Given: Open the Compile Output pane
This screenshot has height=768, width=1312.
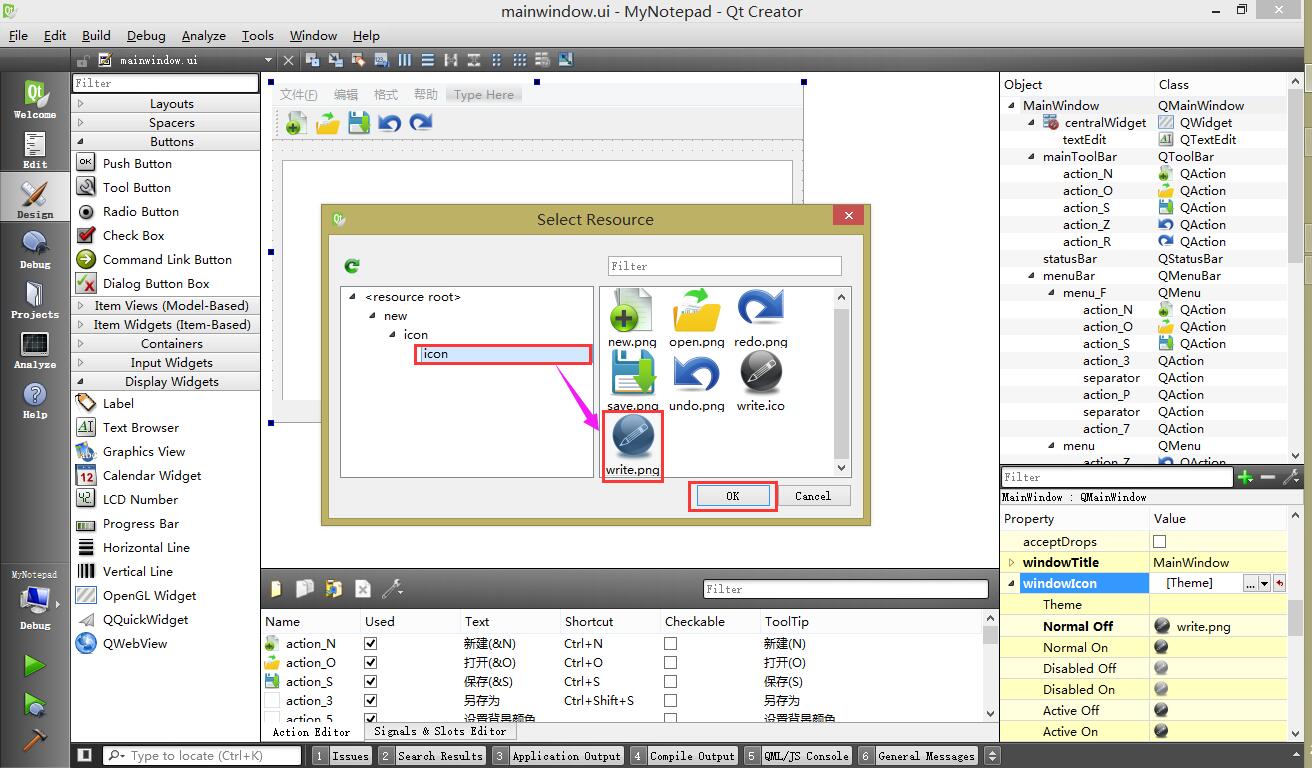Looking at the screenshot, I should 685,756.
